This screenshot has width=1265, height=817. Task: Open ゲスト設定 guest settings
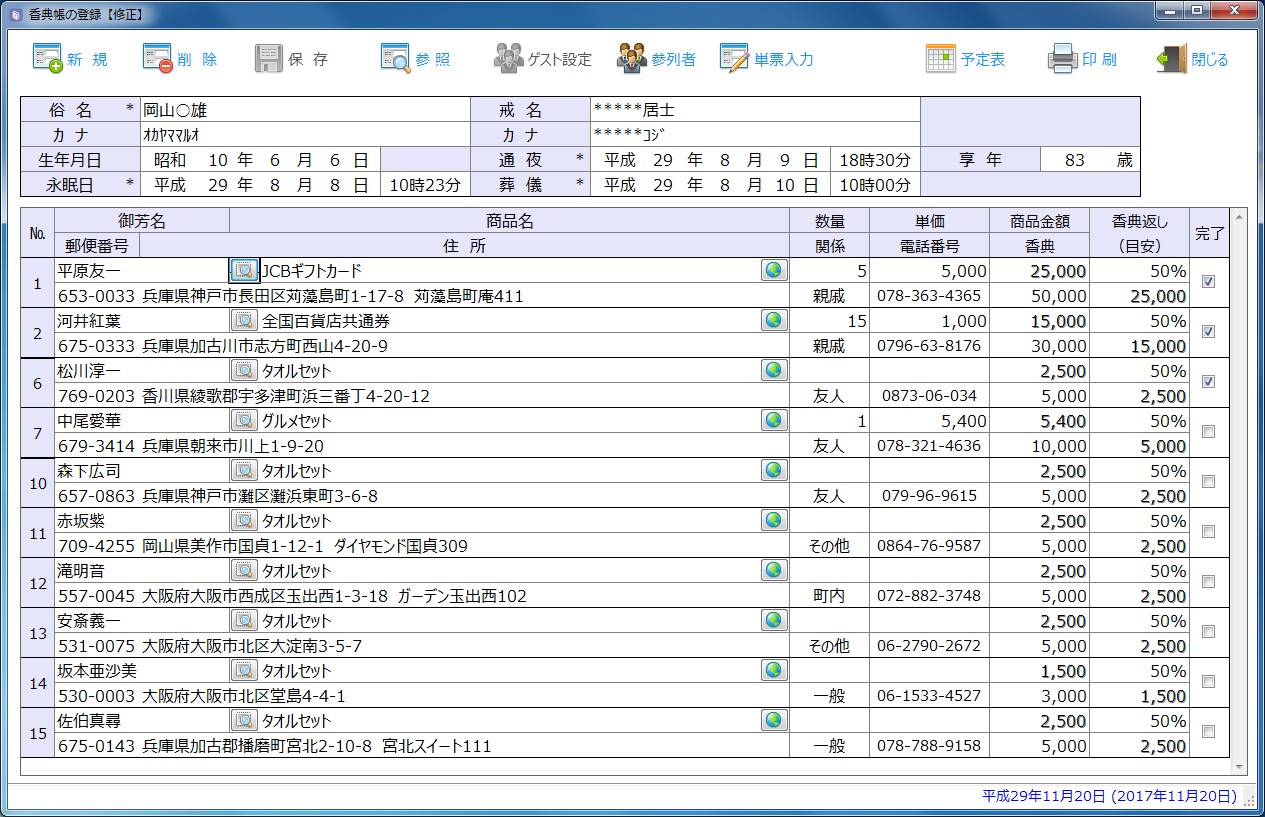click(x=542, y=59)
